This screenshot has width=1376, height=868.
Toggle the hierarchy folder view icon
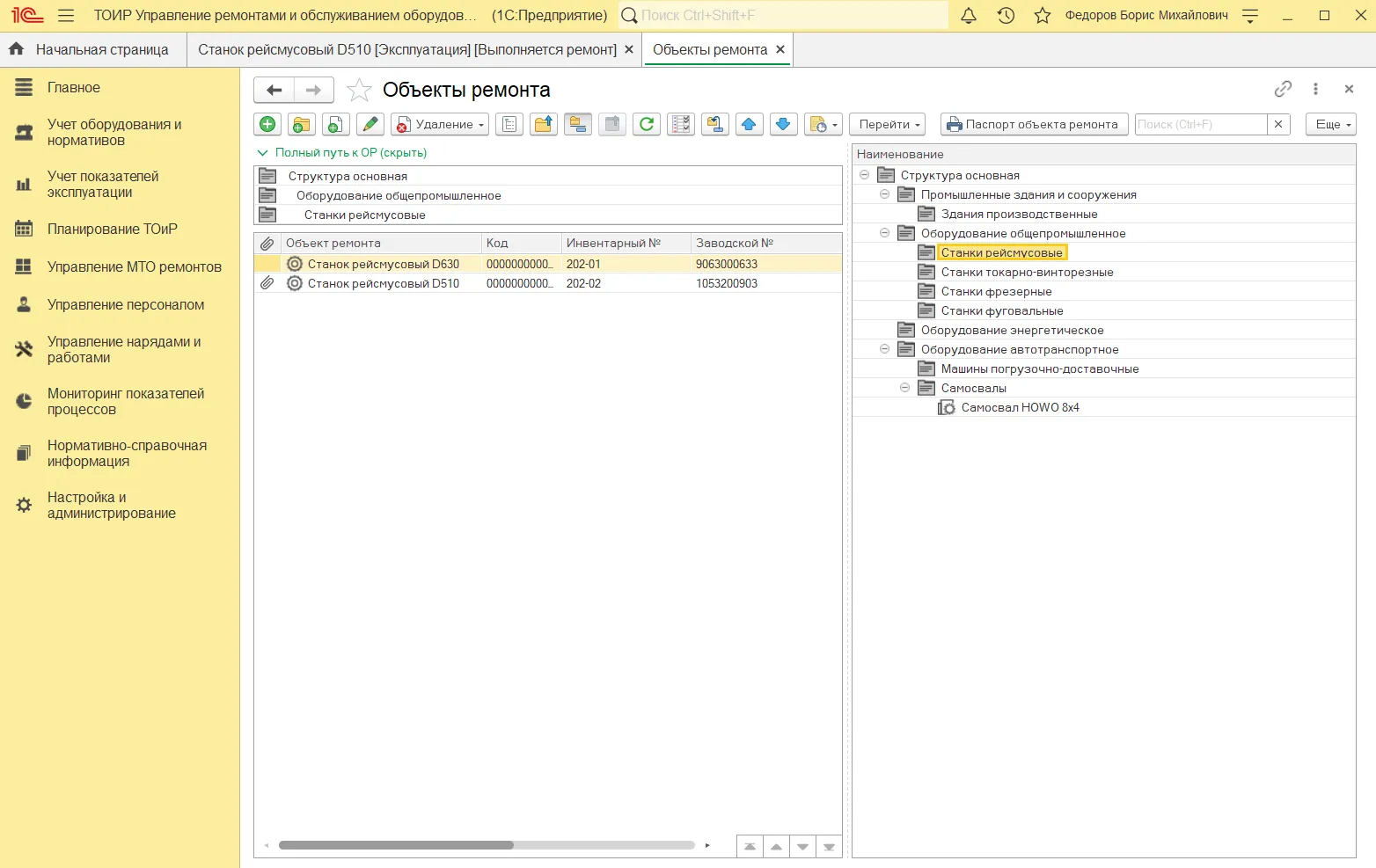point(578,124)
